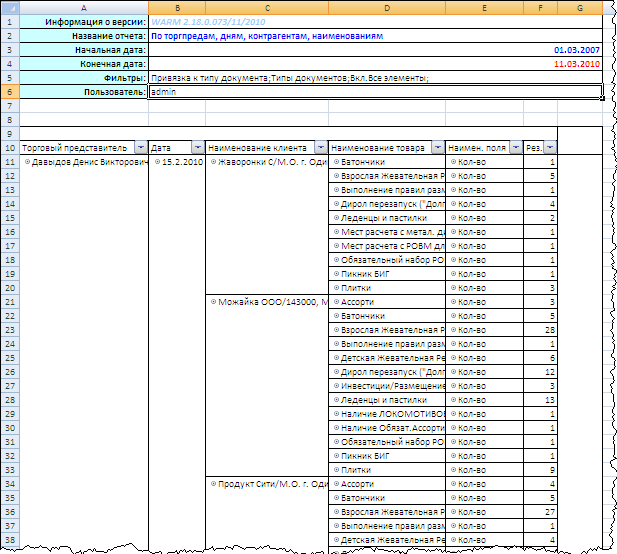Collapse the Давыдов Денис Викторович group icon

point(27,161)
